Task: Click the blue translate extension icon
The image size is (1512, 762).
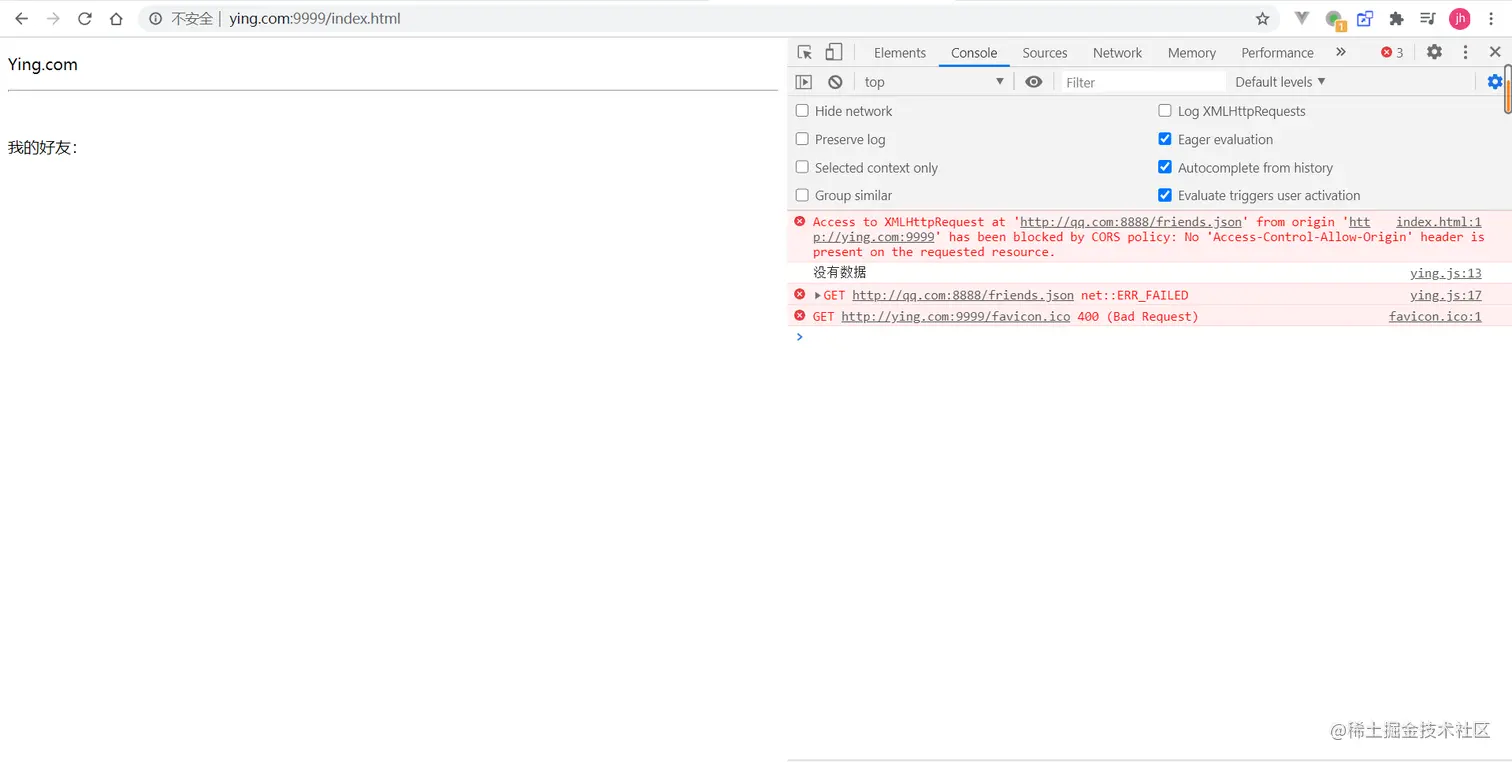Action: click(x=1365, y=19)
